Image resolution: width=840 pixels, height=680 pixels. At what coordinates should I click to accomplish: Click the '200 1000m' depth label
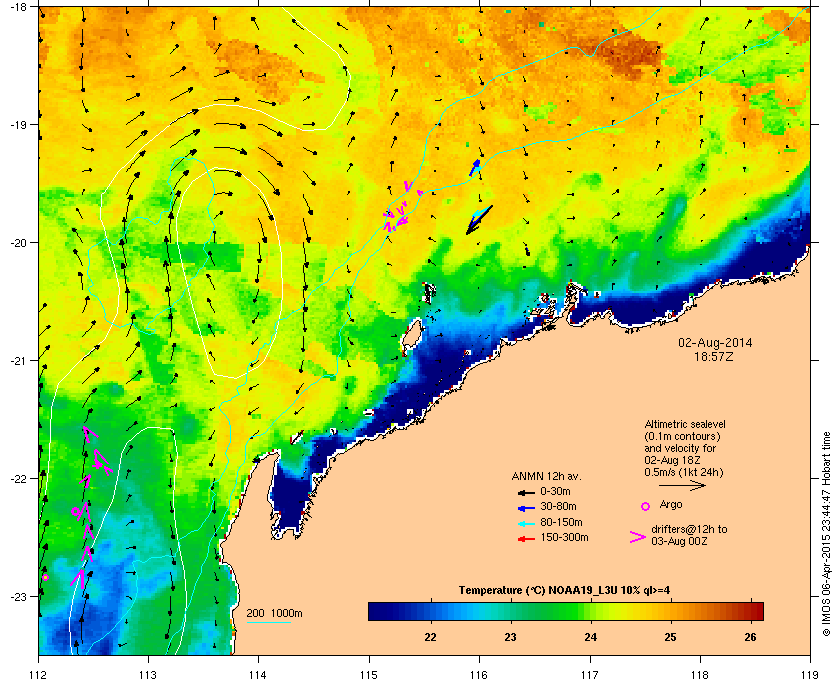[274, 614]
